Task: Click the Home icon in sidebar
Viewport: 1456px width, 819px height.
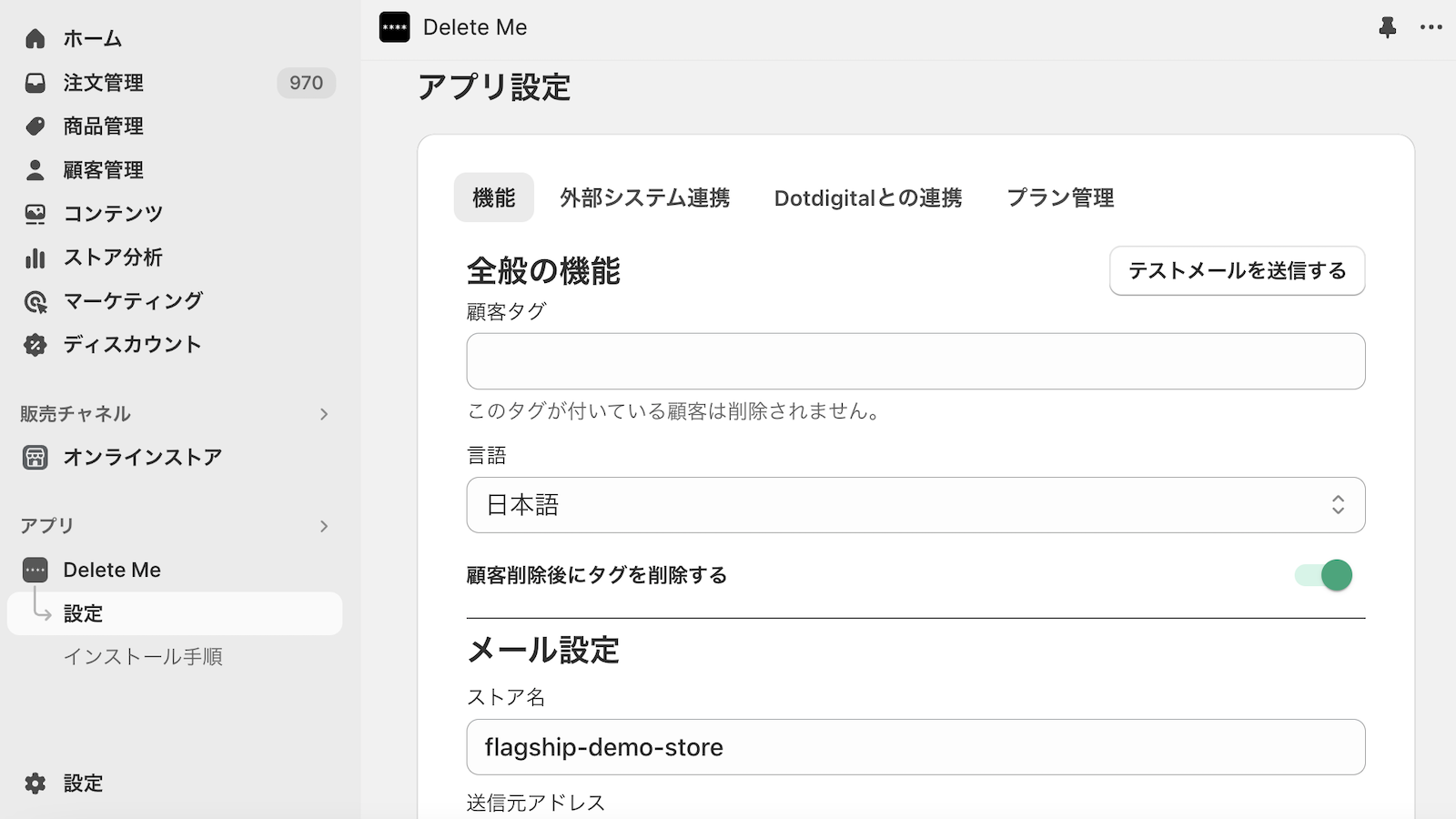Action: (35, 38)
